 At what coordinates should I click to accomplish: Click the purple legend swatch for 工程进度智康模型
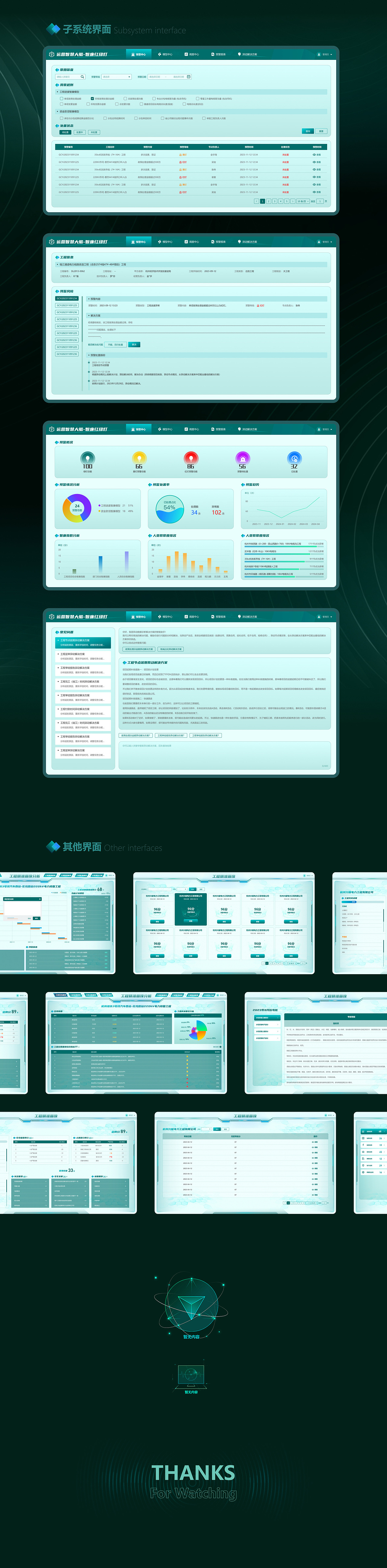click(x=100, y=505)
